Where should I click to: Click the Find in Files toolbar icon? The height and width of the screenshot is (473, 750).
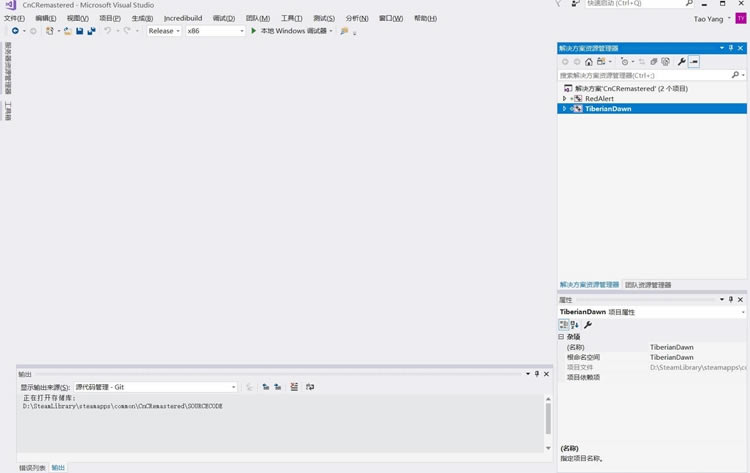pyautogui.click(x=344, y=31)
